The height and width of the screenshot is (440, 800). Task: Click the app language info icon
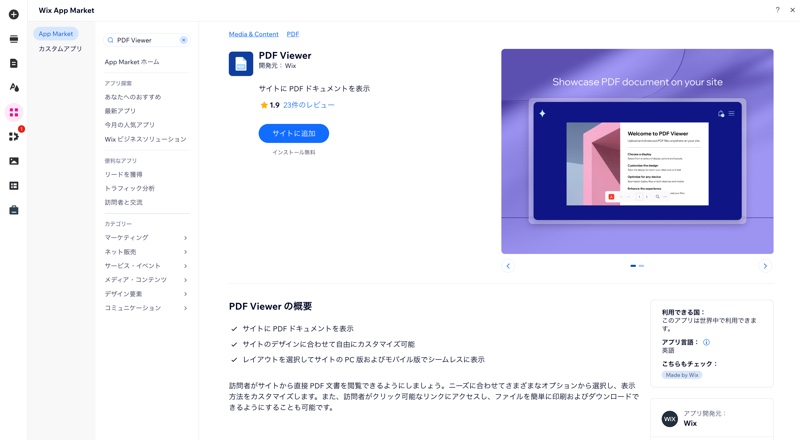[706, 342]
